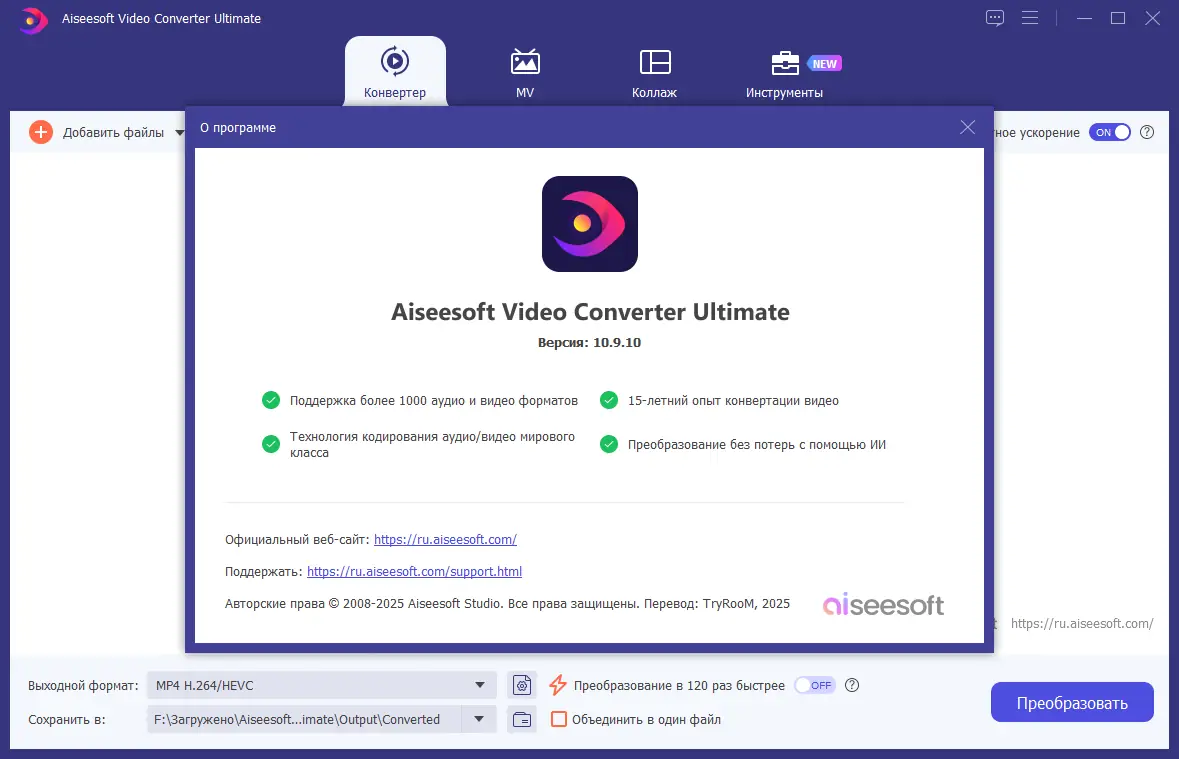
Task: Click green check beside Технология кодирования
Action: pyautogui.click(x=271, y=445)
